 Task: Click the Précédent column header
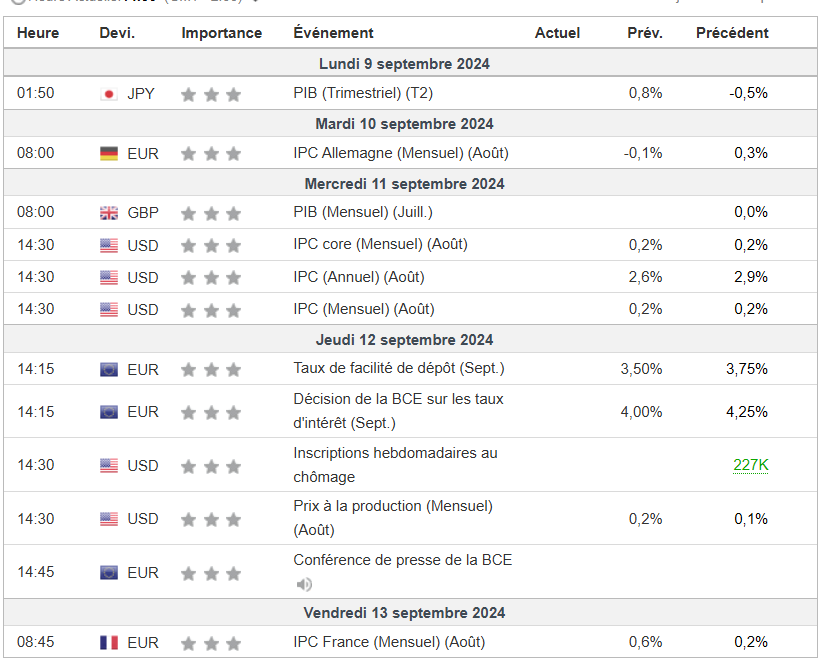click(732, 33)
